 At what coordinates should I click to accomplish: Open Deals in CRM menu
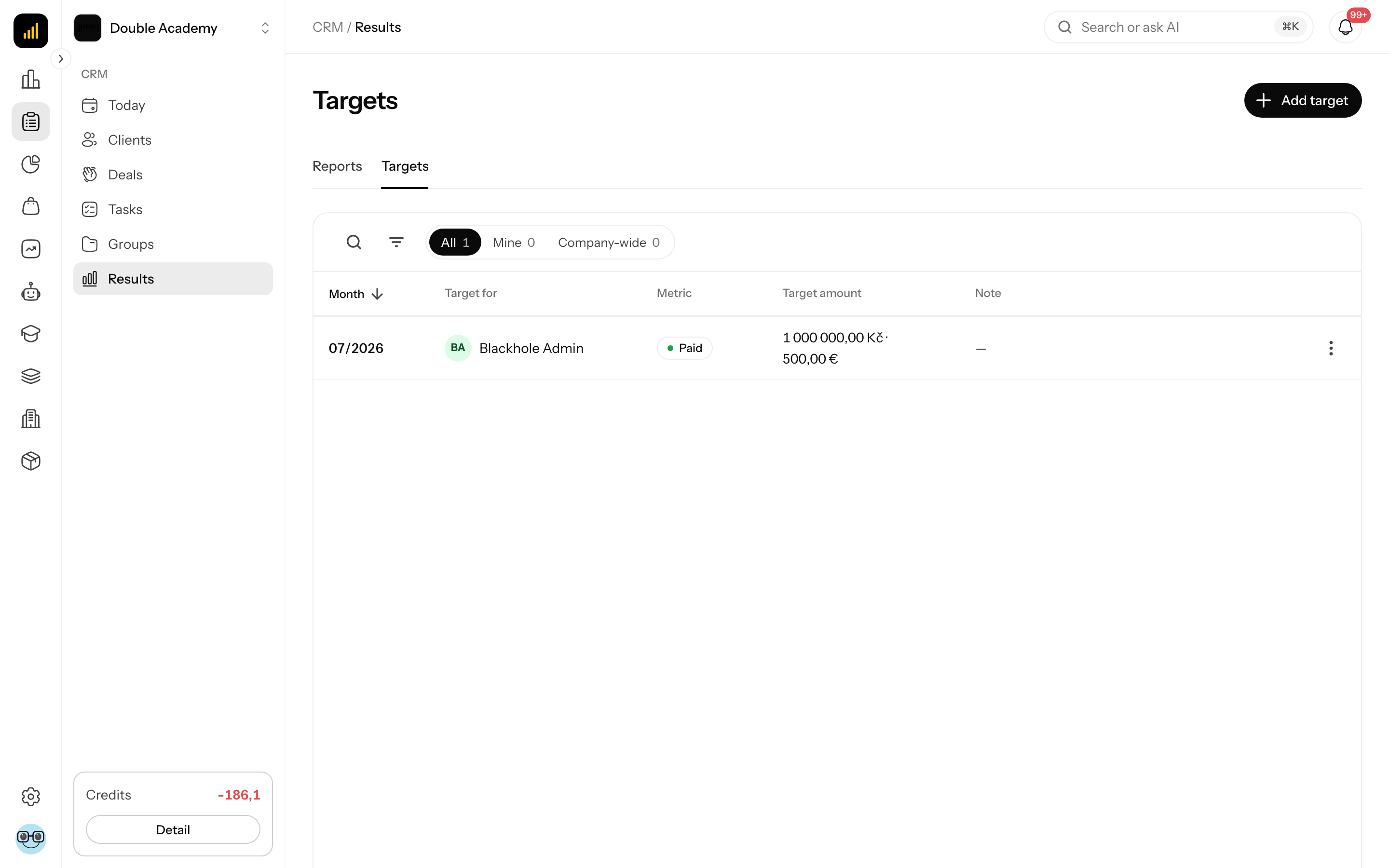173,175
